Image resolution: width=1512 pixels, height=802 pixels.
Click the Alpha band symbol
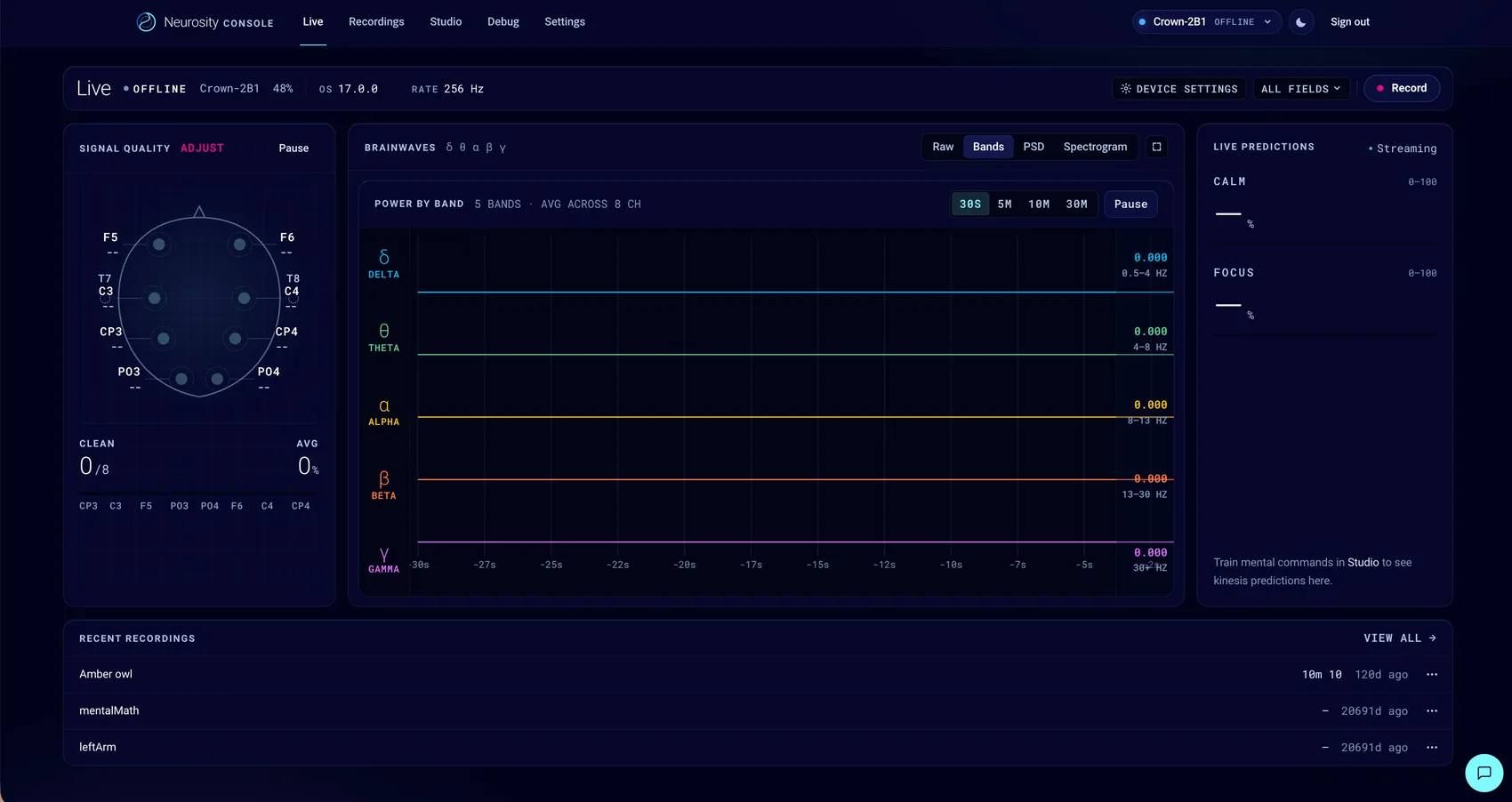tap(384, 405)
